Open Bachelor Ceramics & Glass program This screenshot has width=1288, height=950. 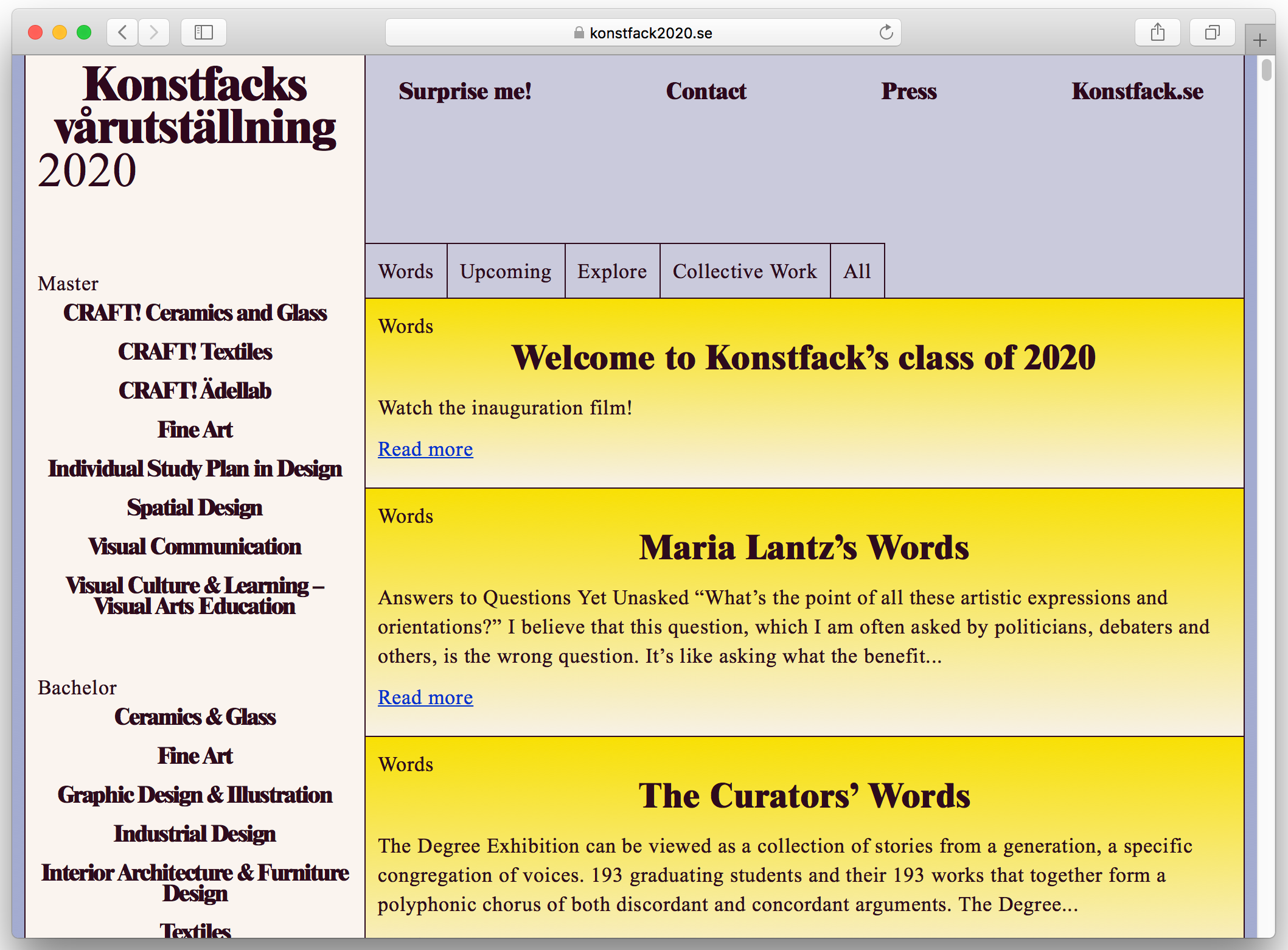[195, 717]
